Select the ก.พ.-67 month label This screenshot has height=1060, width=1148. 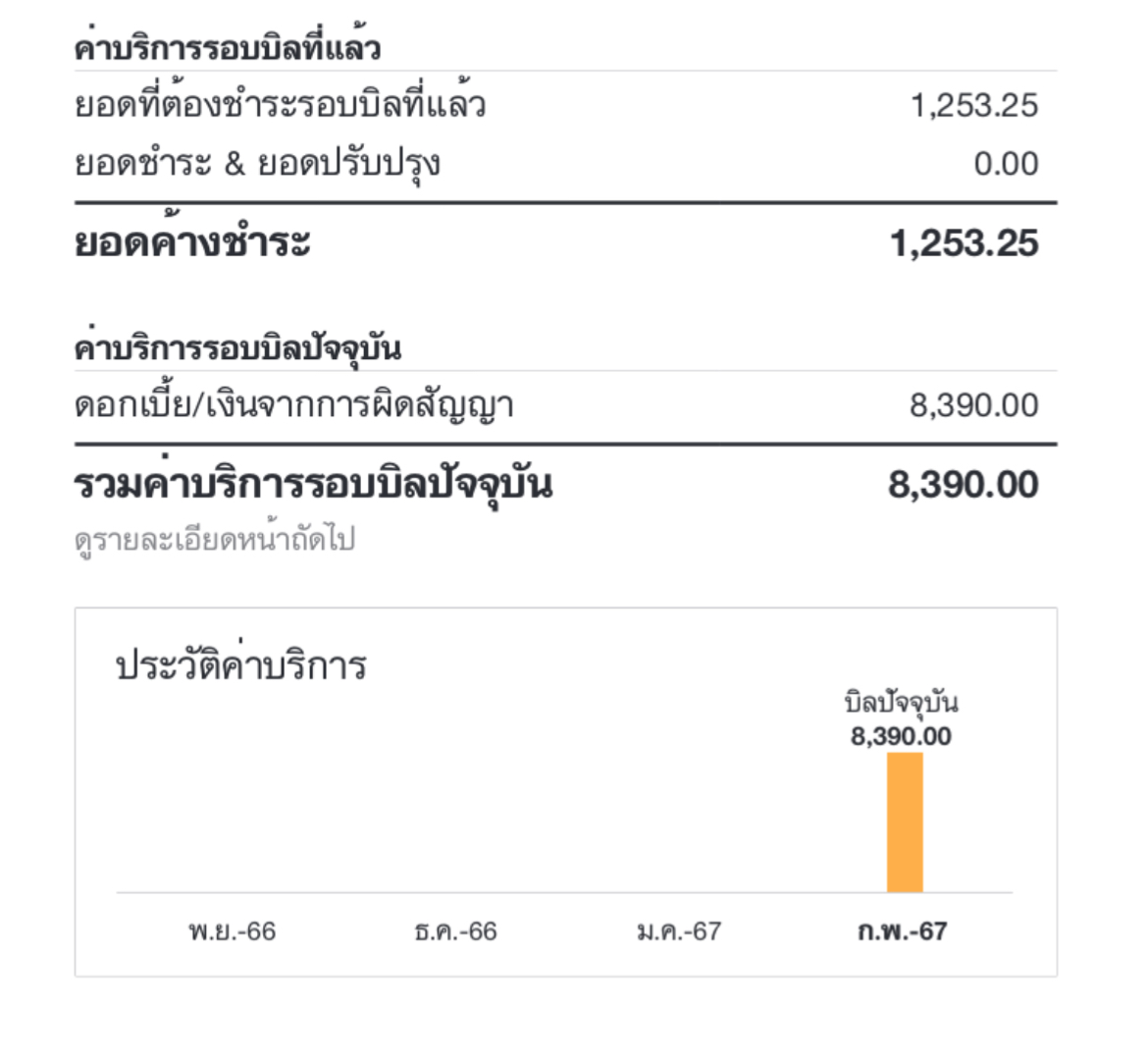[x=902, y=931]
